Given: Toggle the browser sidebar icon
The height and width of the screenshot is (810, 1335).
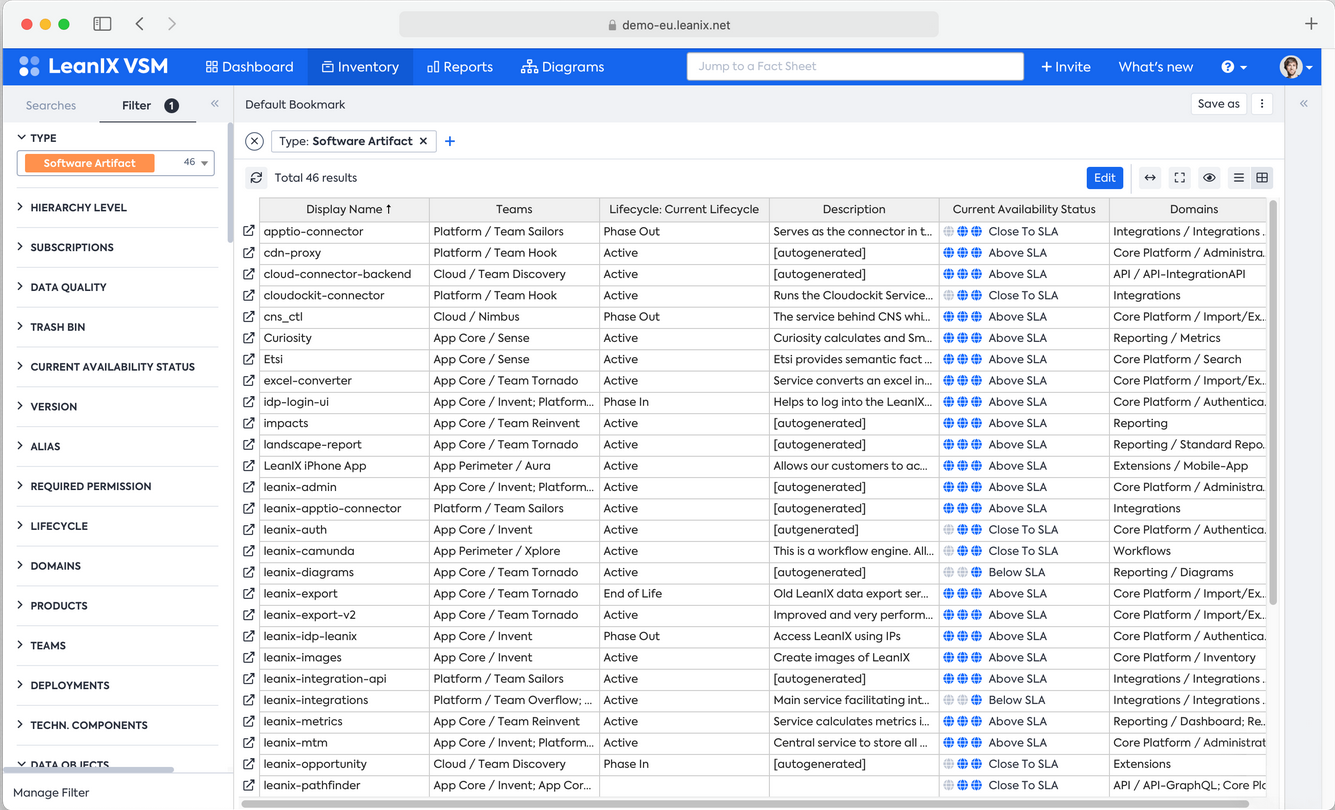Looking at the screenshot, I should (x=102, y=24).
